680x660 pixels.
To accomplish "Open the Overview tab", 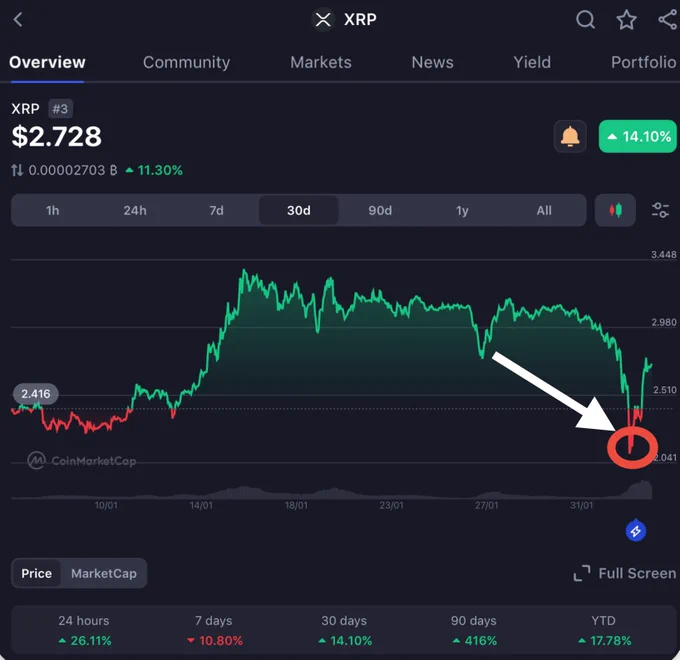I will click(x=47, y=62).
